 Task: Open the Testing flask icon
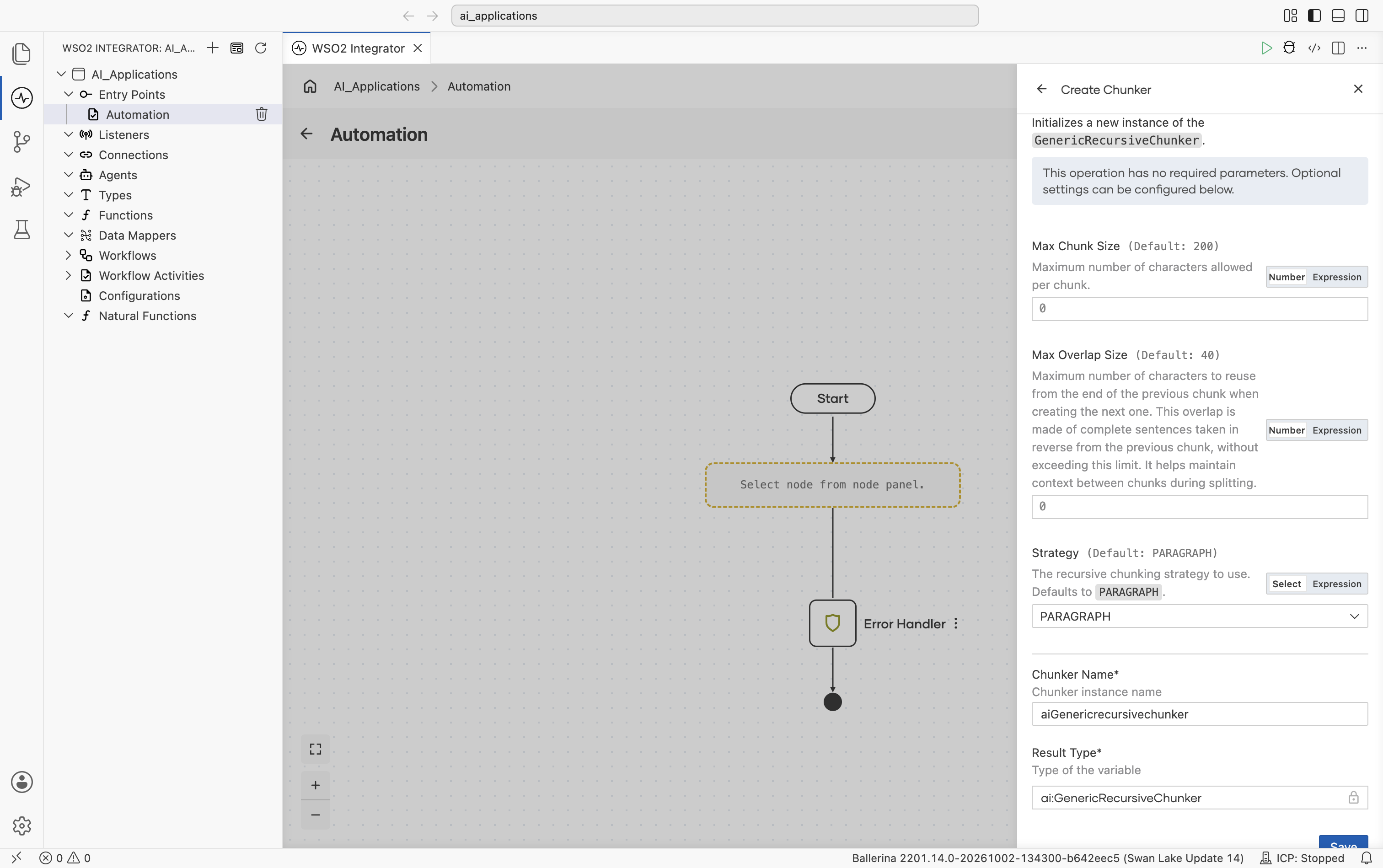click(x=21, y=230)
